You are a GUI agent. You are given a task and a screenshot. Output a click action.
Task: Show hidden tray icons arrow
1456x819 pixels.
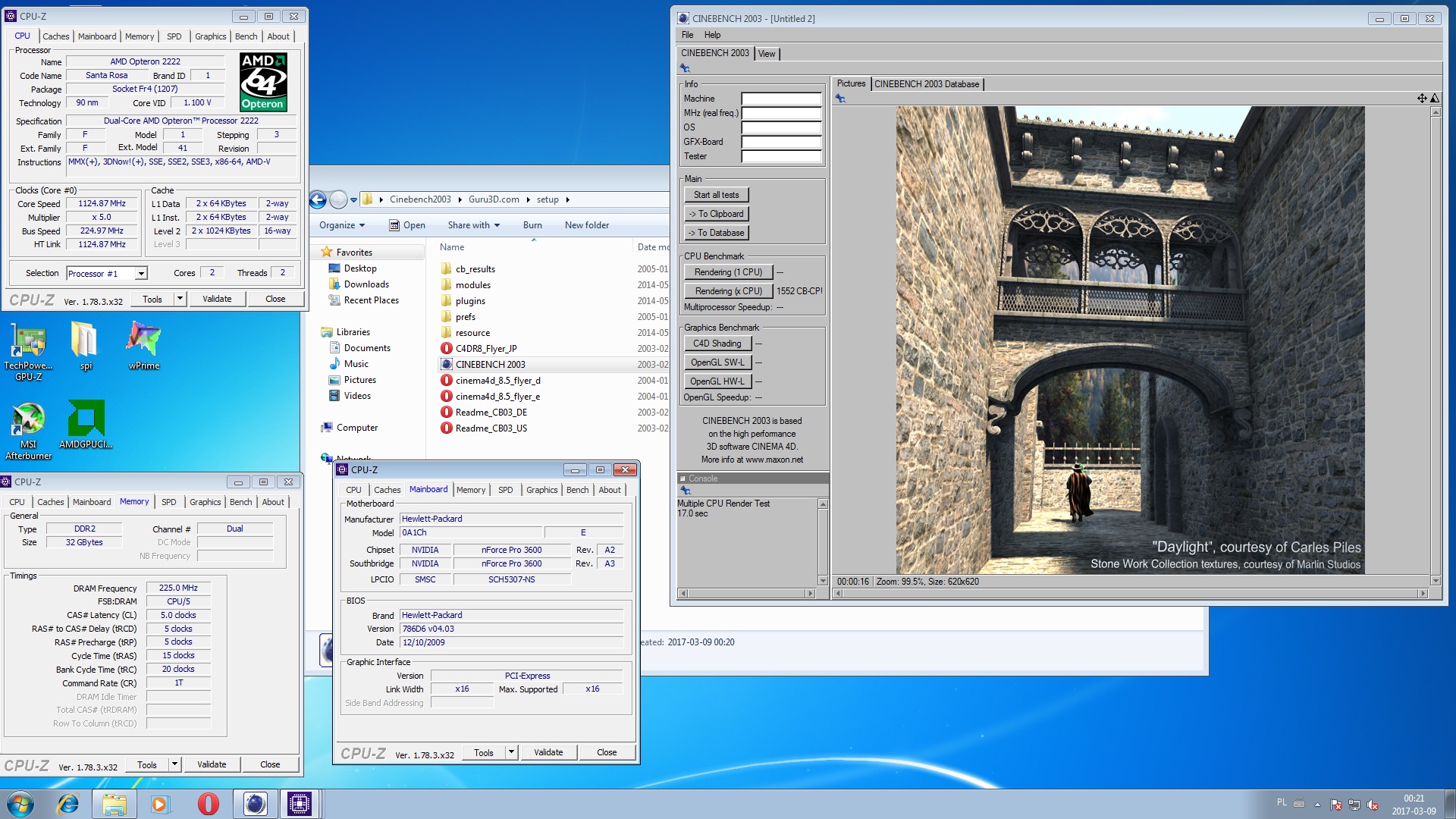(x=1317, y=805)
